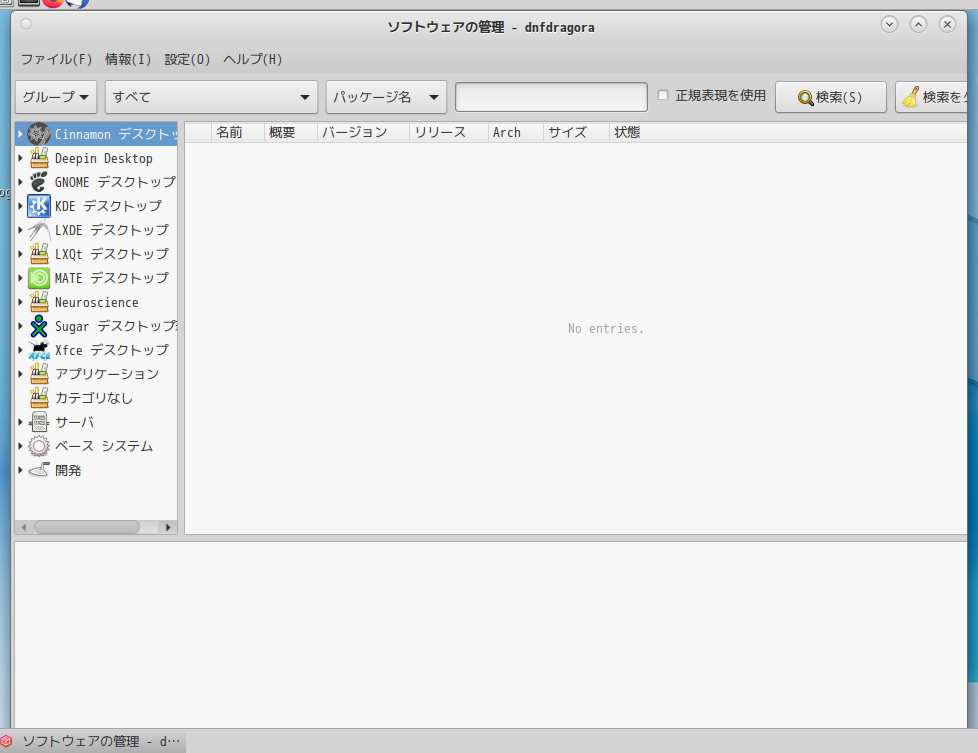Click the LXDE bird icon
This screenshot has width=978, height=753.
pos(39,230)
